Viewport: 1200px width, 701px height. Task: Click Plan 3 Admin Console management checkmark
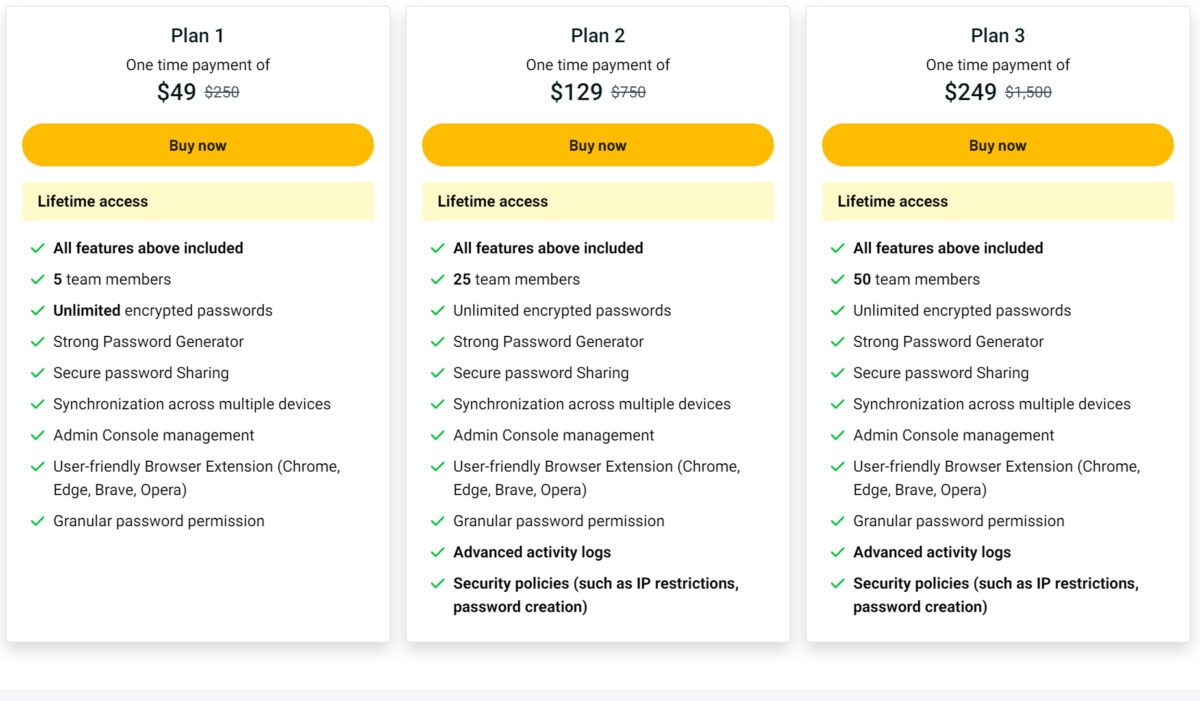point(838,435)
